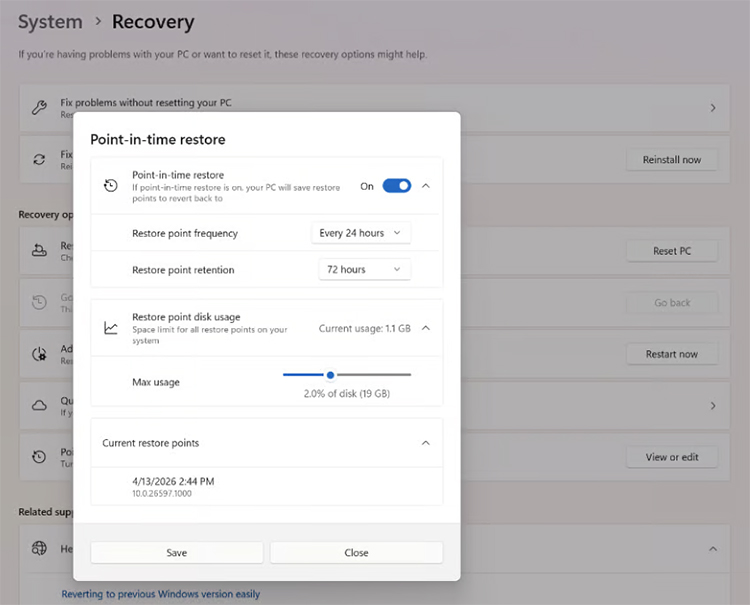Image resolution: width=750 pixels, height=605 pixels.
Task: Click the Max usage slider handle
Action: pos(330,375)
